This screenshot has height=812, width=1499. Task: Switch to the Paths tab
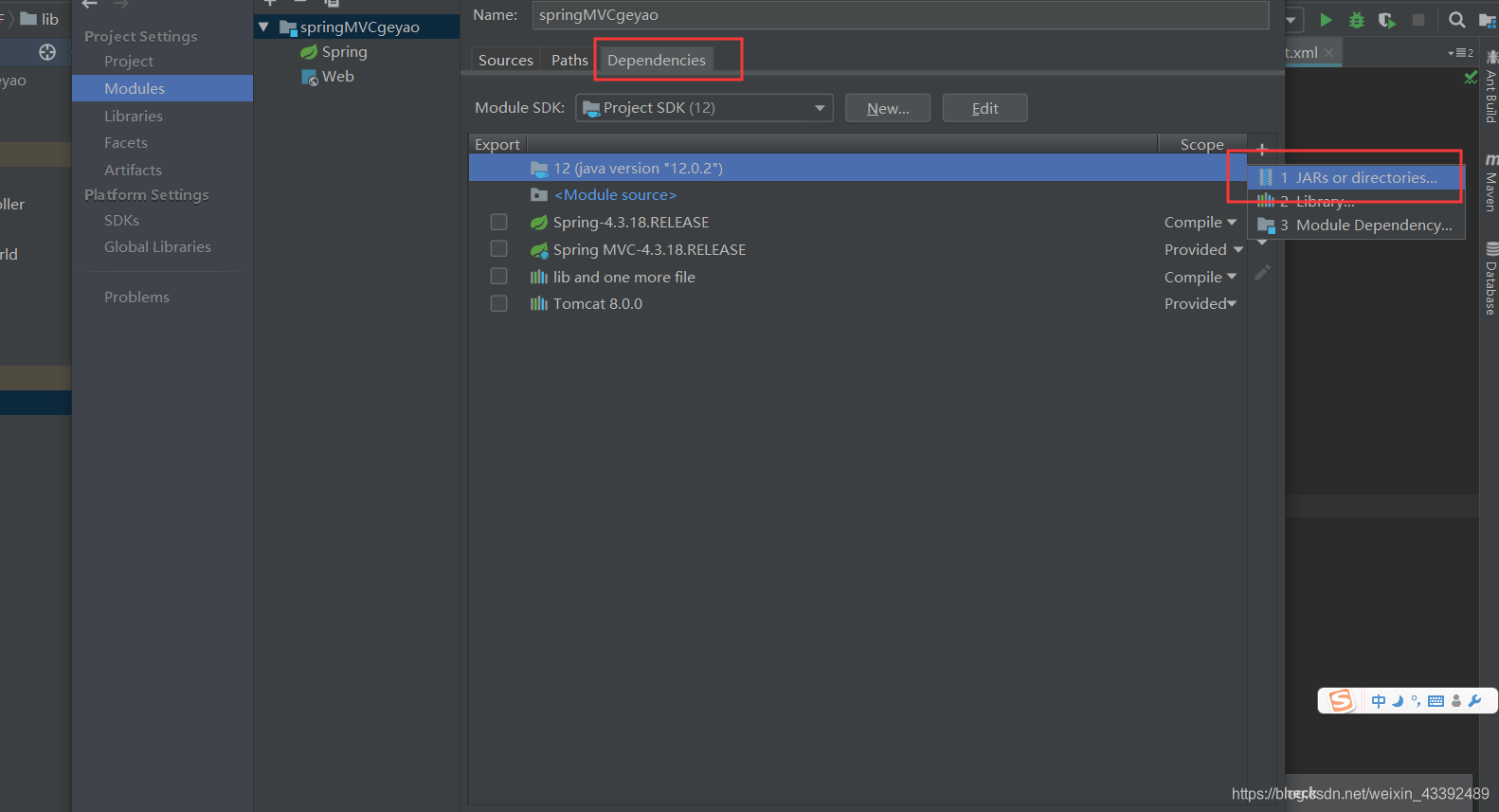pyautogui.click(x=569, y=60)
